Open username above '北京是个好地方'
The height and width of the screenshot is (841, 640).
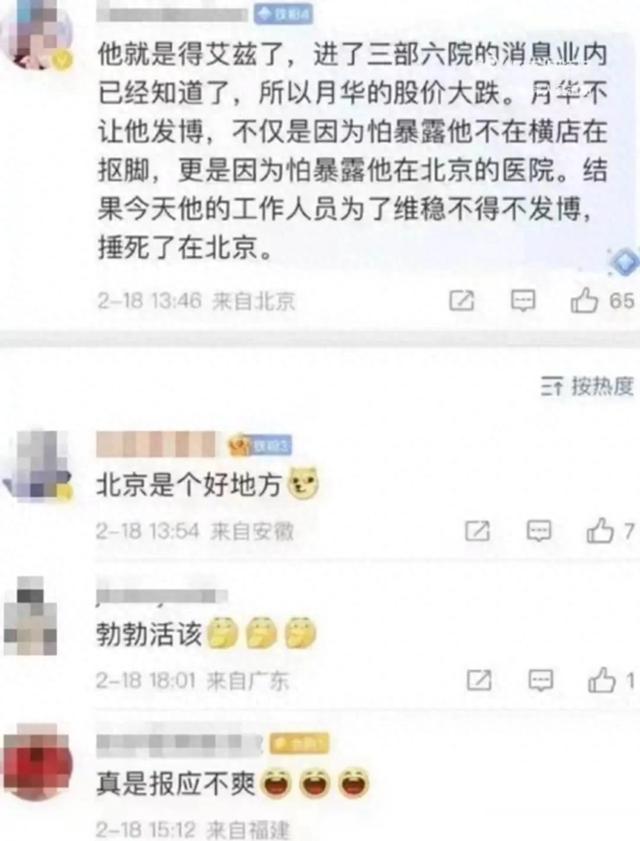(x=156, y=445)
